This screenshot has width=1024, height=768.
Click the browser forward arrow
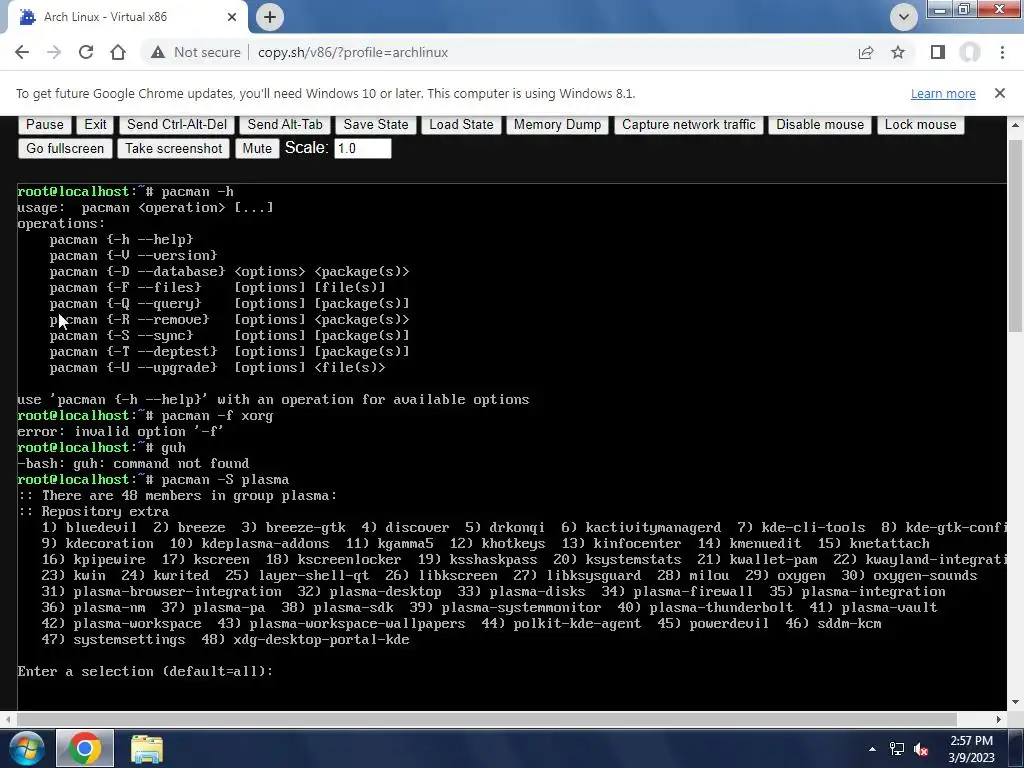coord(54,52)
